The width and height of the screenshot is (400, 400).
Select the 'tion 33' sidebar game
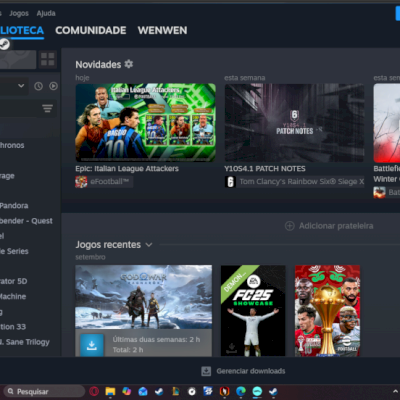click(x=13, y=327)
